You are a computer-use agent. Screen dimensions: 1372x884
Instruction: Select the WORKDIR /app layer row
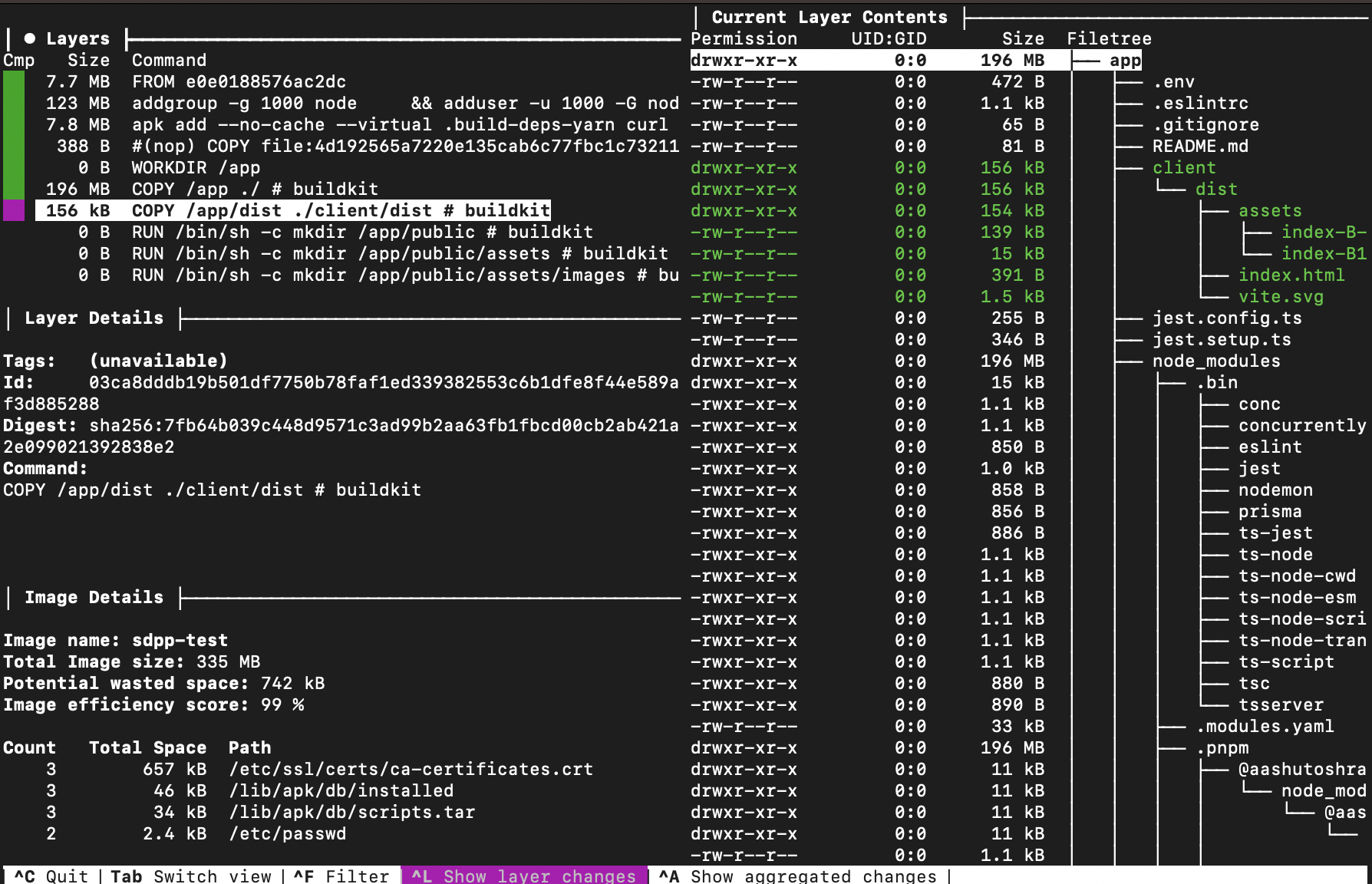195,167
